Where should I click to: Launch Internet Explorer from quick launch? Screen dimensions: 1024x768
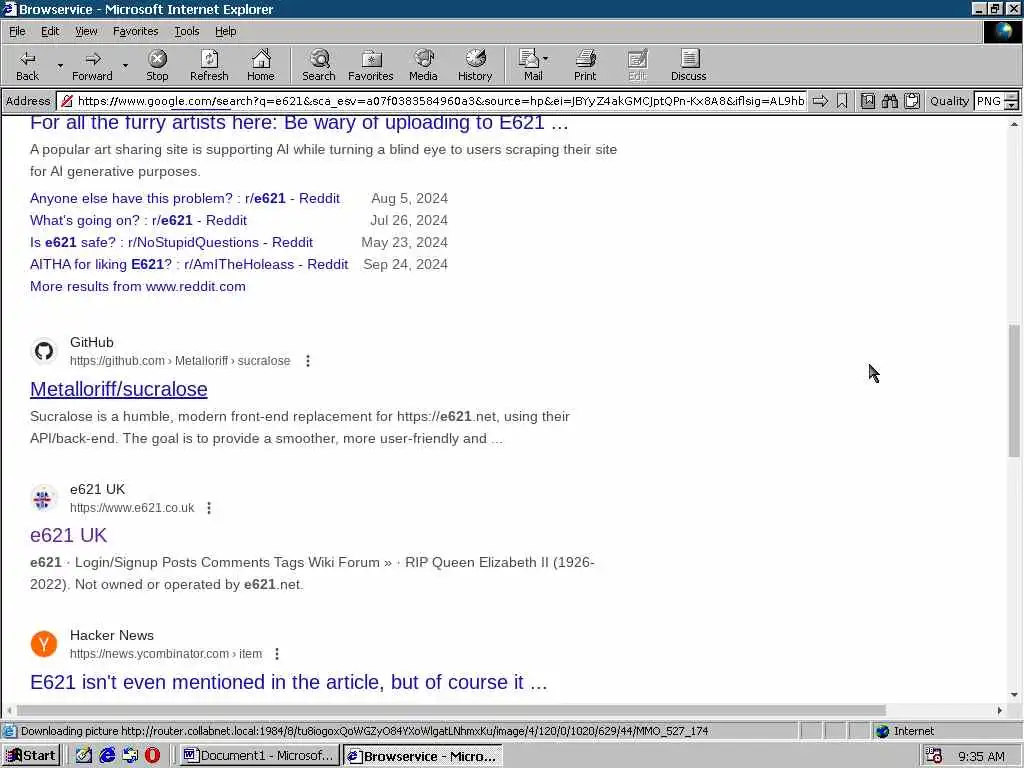(107, 756)
